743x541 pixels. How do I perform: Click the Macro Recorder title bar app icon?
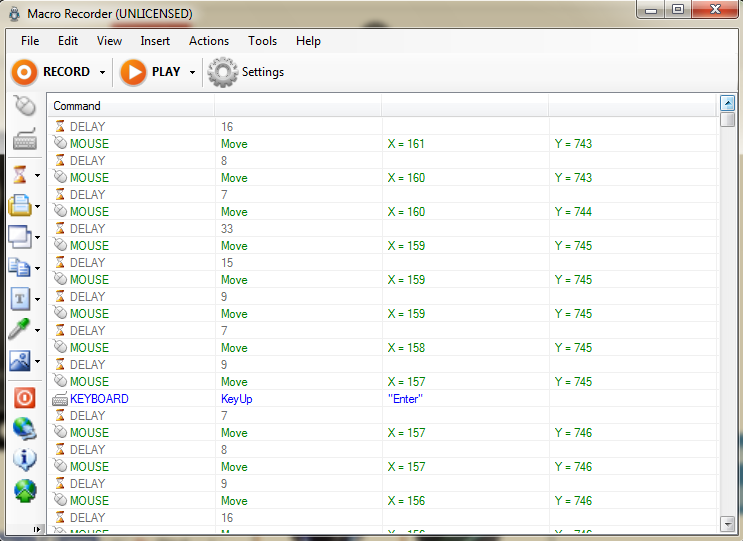tap(15, 13)
